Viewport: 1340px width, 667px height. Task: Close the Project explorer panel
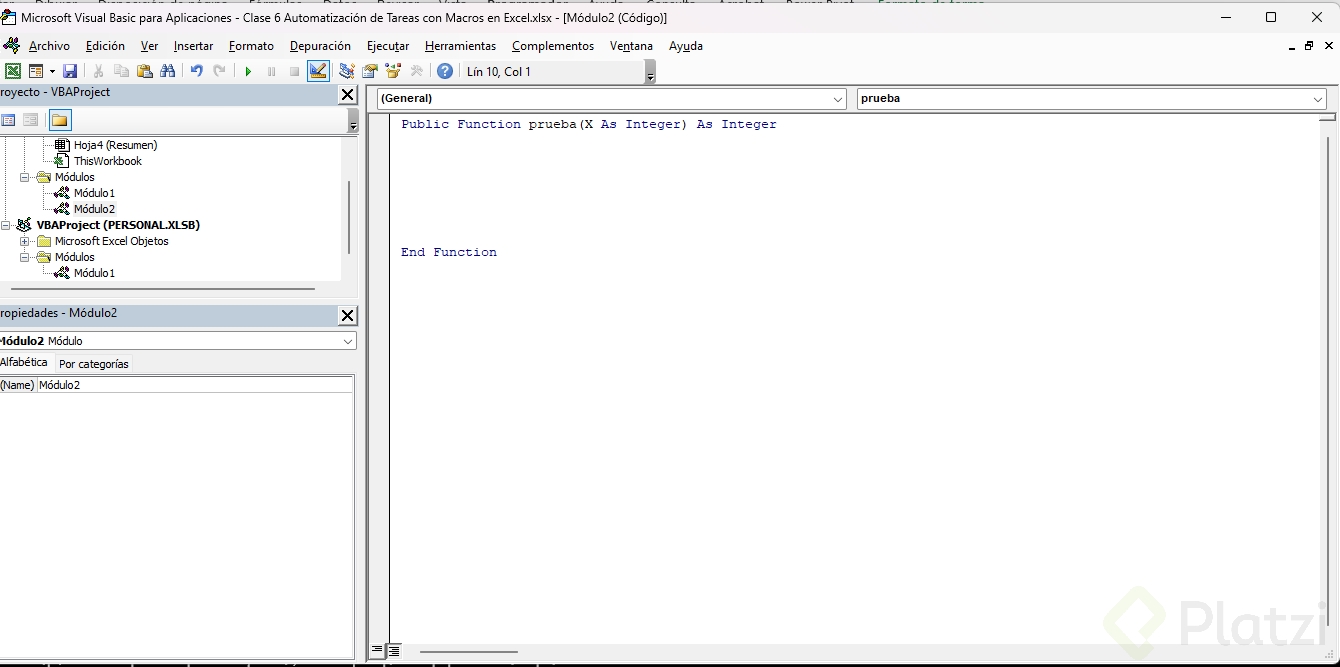(347, 95)
